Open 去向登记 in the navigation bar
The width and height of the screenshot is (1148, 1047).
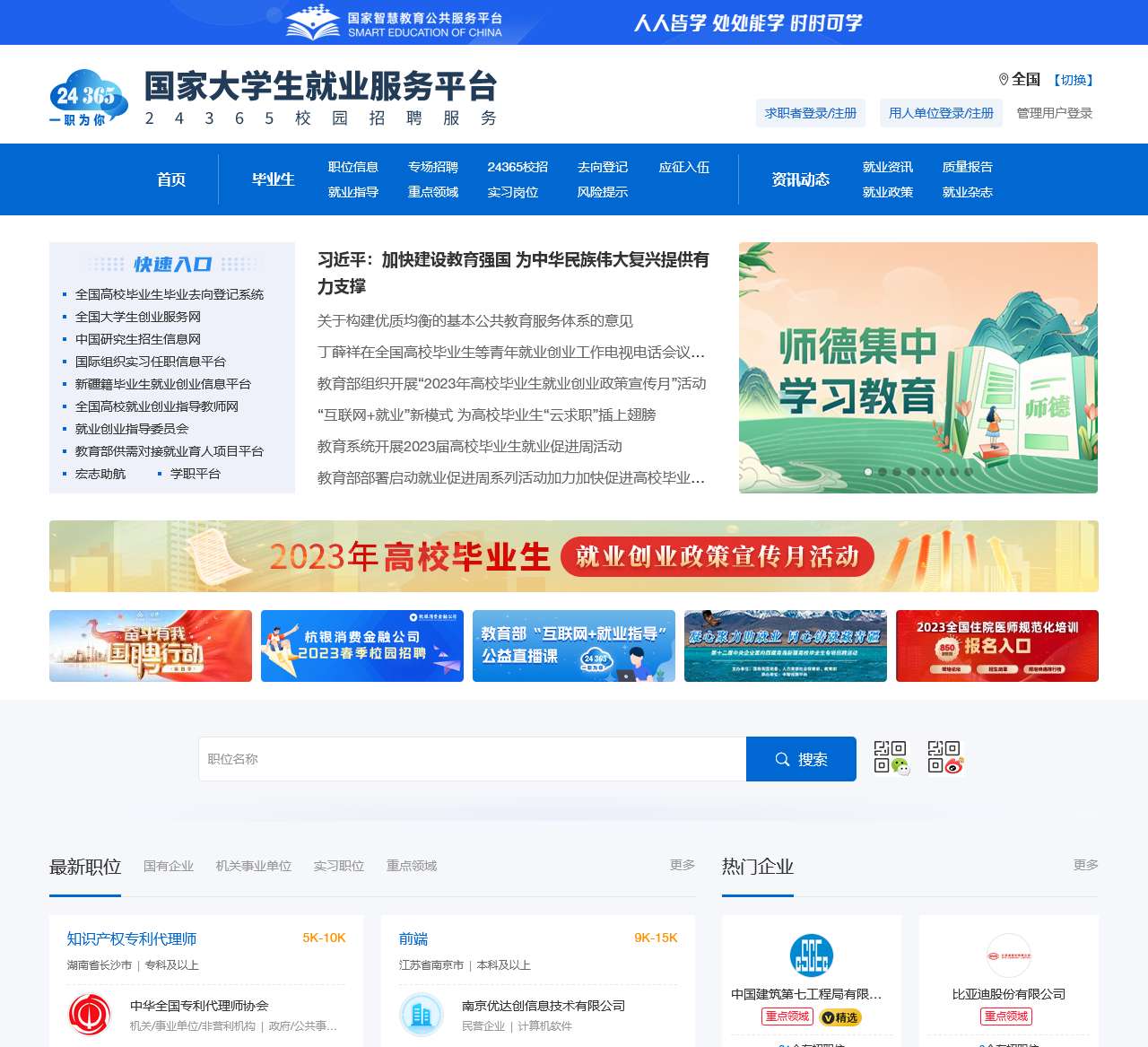click(603, 167)
